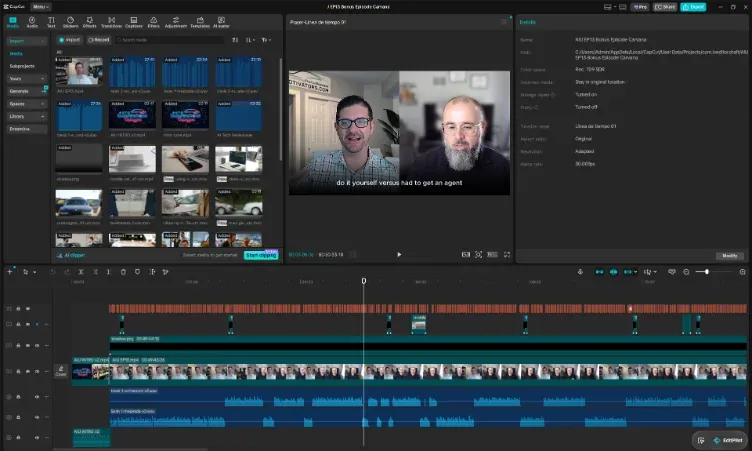Open the AI clipper tool
The image size is (752, 451).
click(x=71, y=255)
